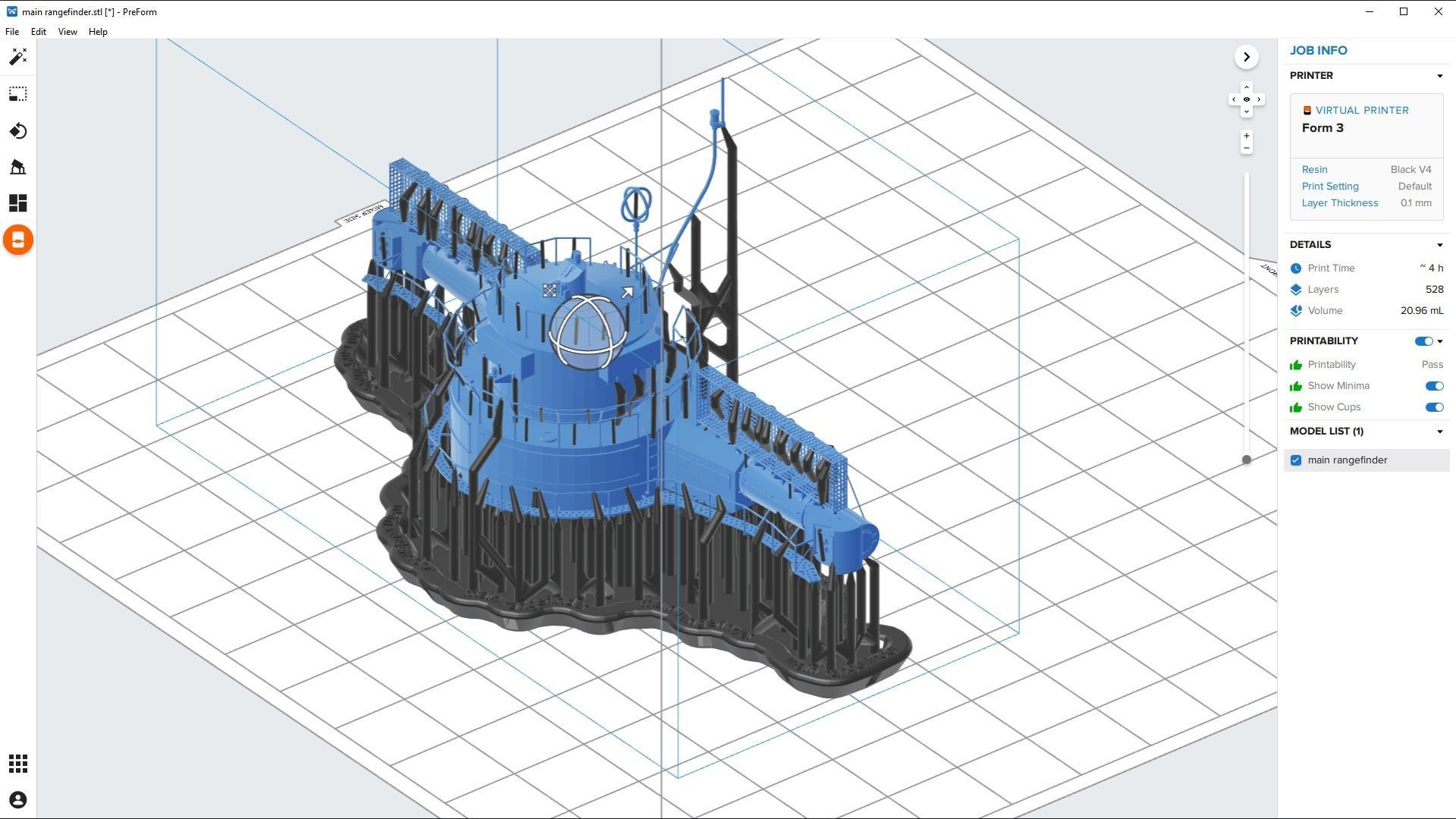Minimize the PreForm window
The image size is (1456, 819).
(1370, 11)
